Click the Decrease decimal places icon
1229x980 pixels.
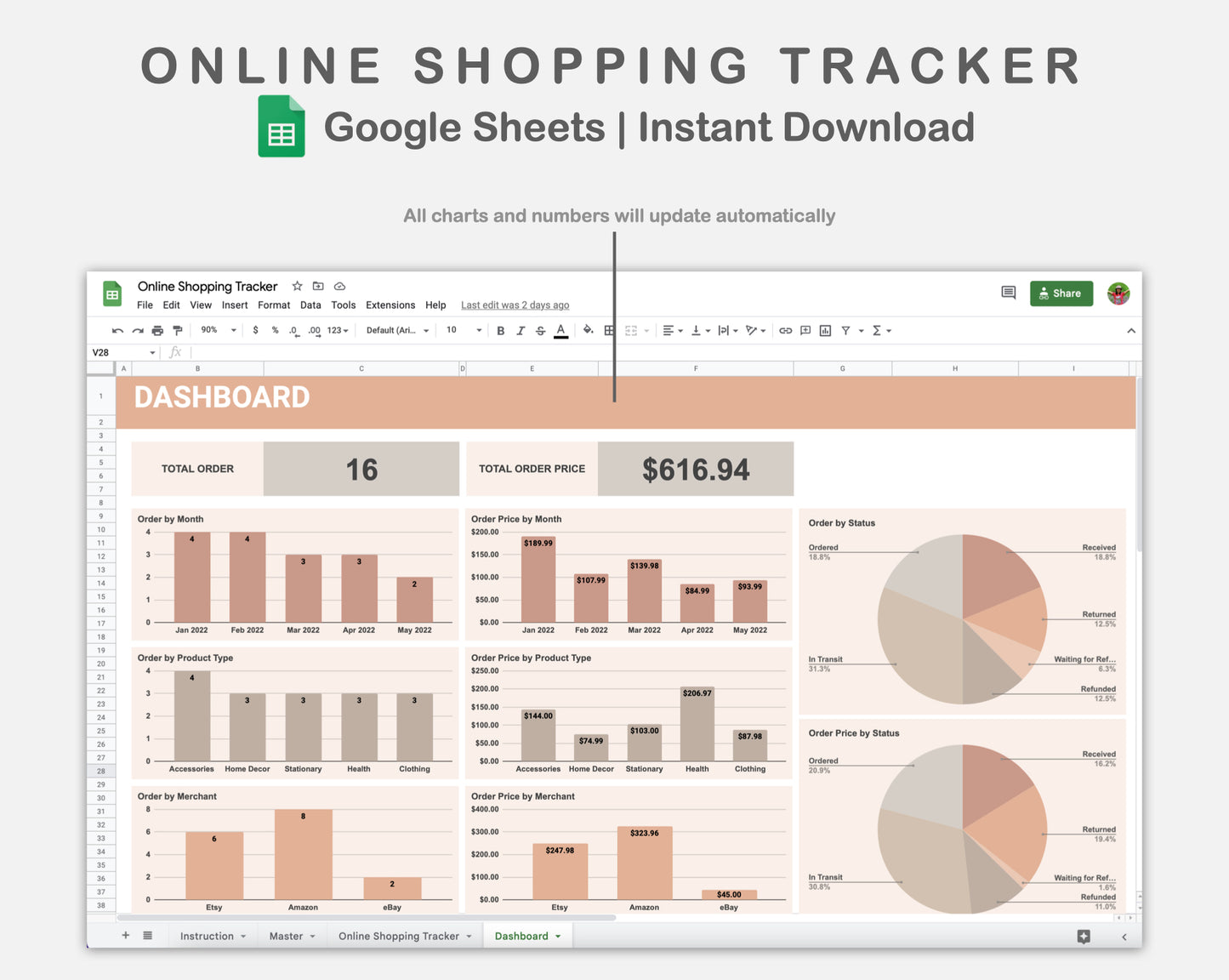293,330
